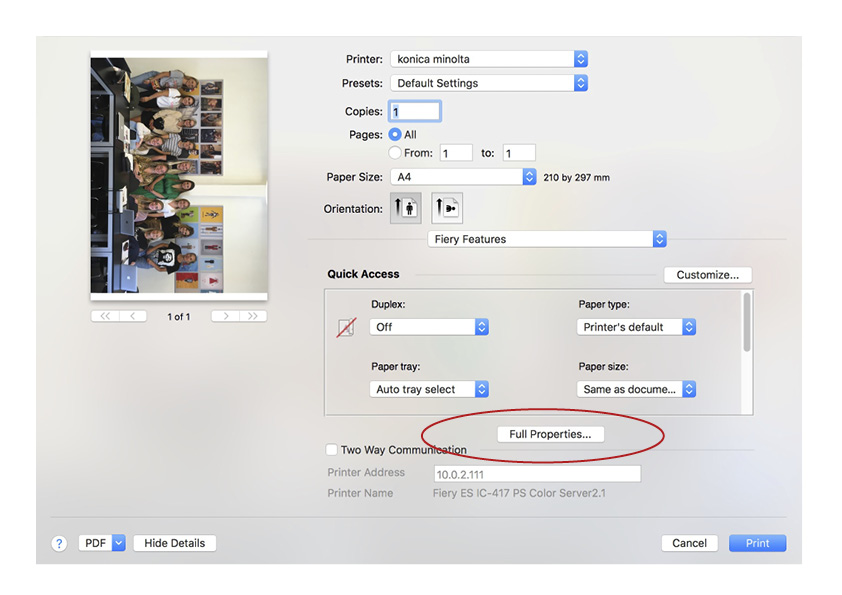
Task: Open the Paper type dropdown
Action: point(636,327)
